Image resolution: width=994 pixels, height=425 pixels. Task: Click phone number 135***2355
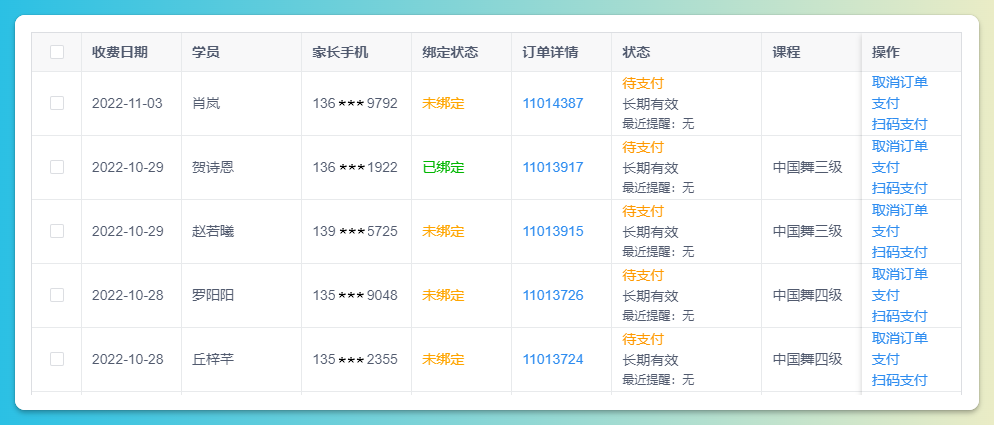pos(355,360)
